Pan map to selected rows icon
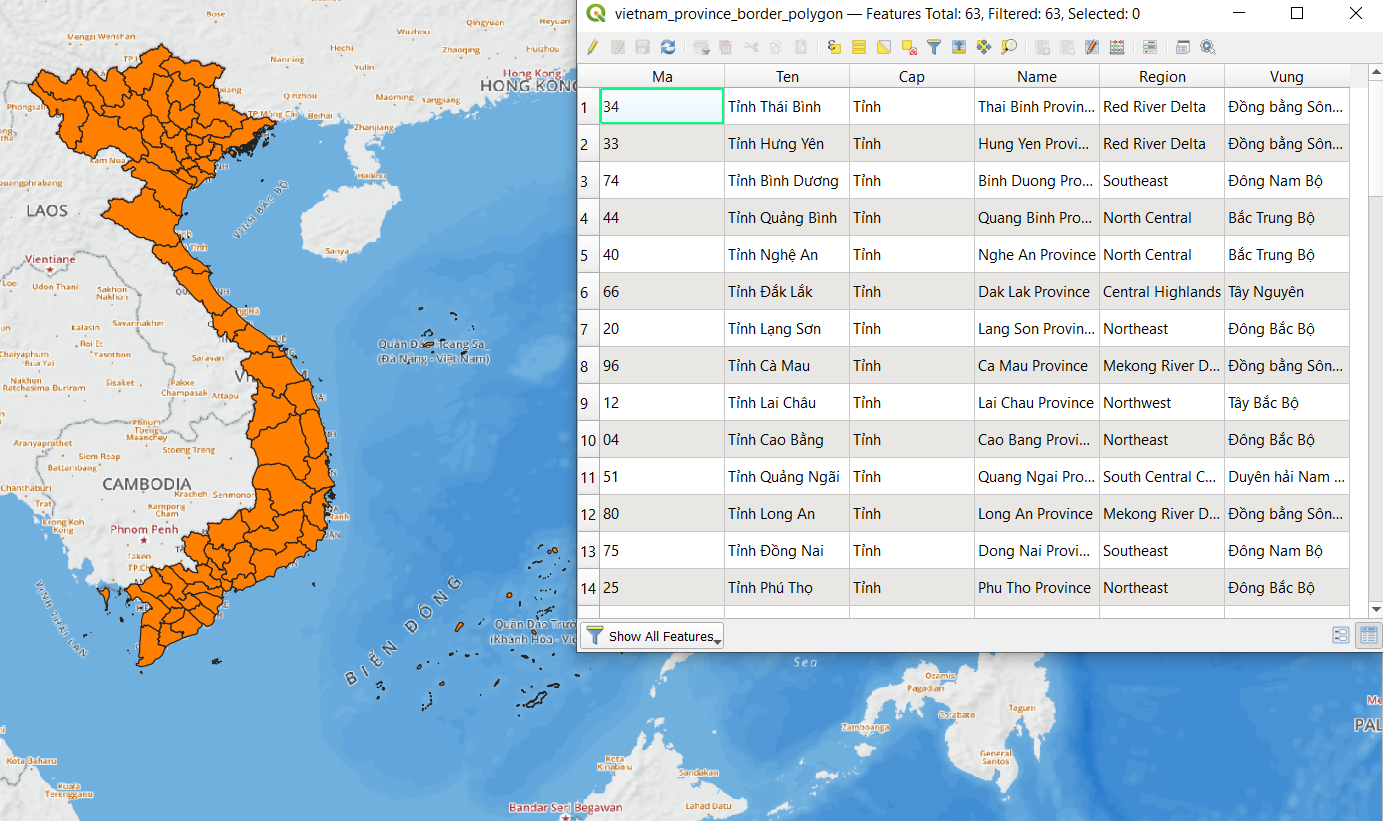This screenshot has height=821, width=1383. click(984, 47)
